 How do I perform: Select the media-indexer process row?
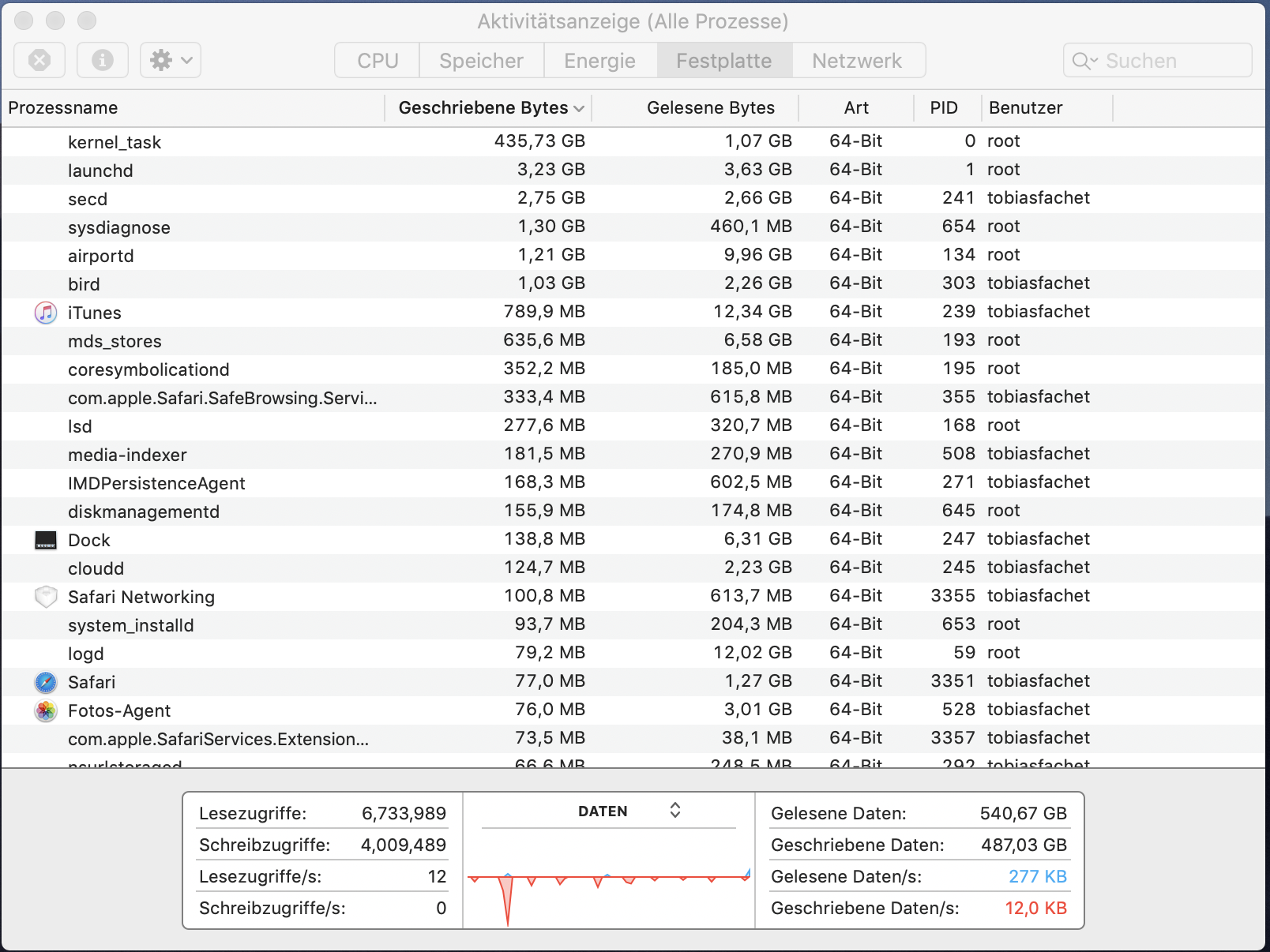pyautogui.click(x=633, y=455)
